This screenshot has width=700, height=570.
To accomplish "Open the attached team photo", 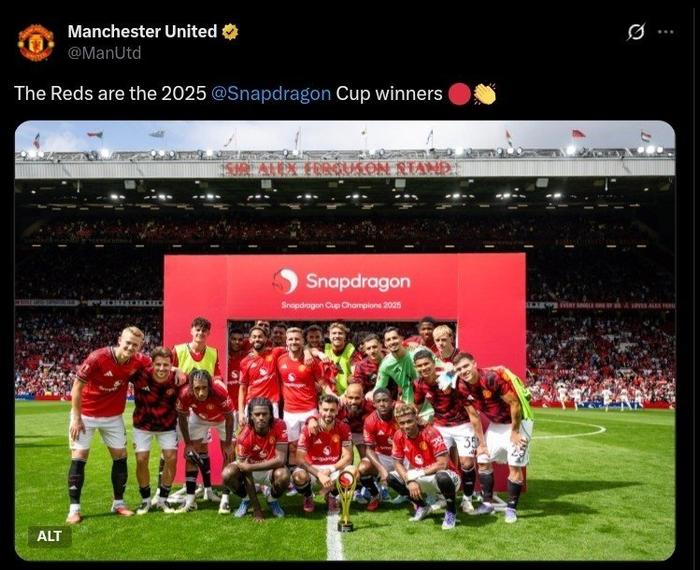I will (345, 341).
